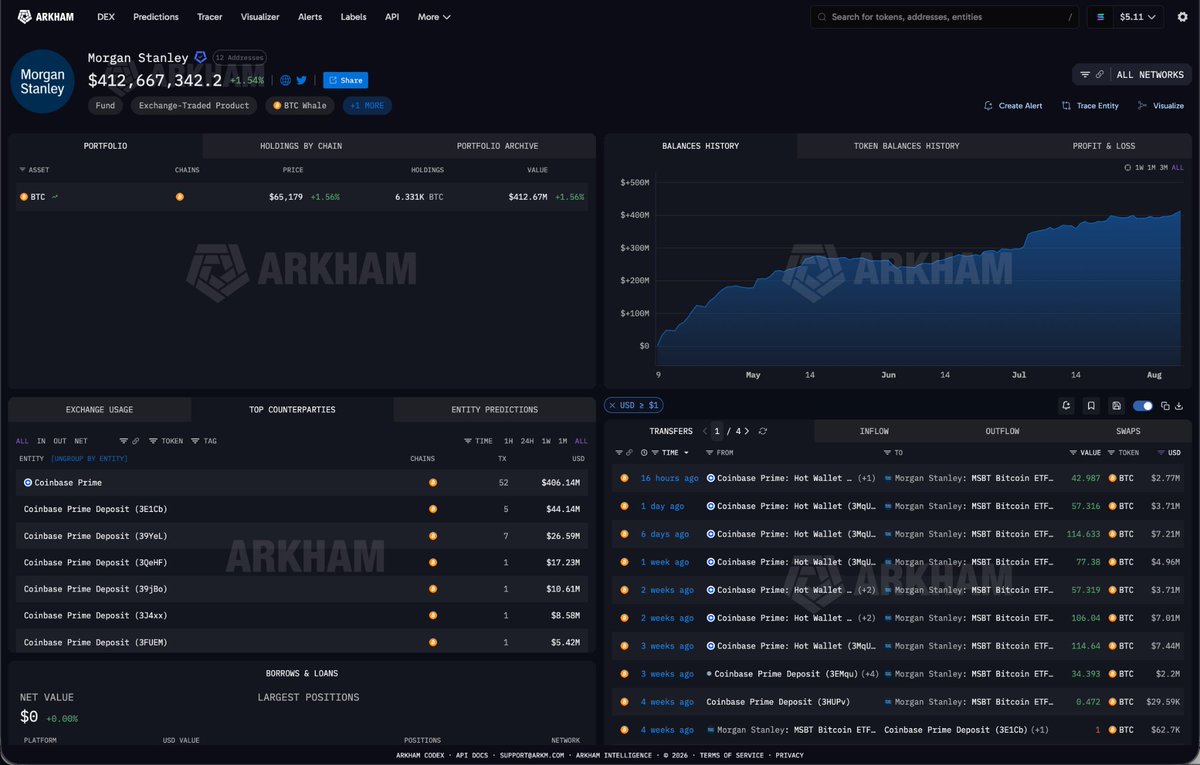1200x765 pixels.
Task: Go to previous transfers page arrow
Action: tap(705, 431)
